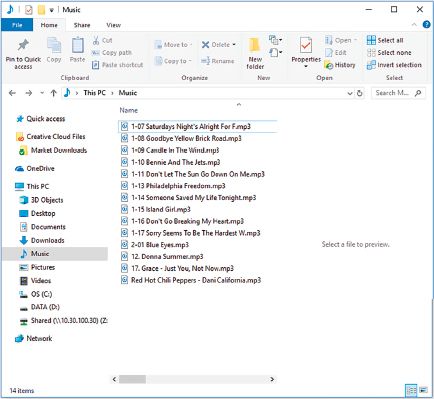The image size is (434, 399).
Task: Go back with the left arrow
Action: (x=12, y=93)
